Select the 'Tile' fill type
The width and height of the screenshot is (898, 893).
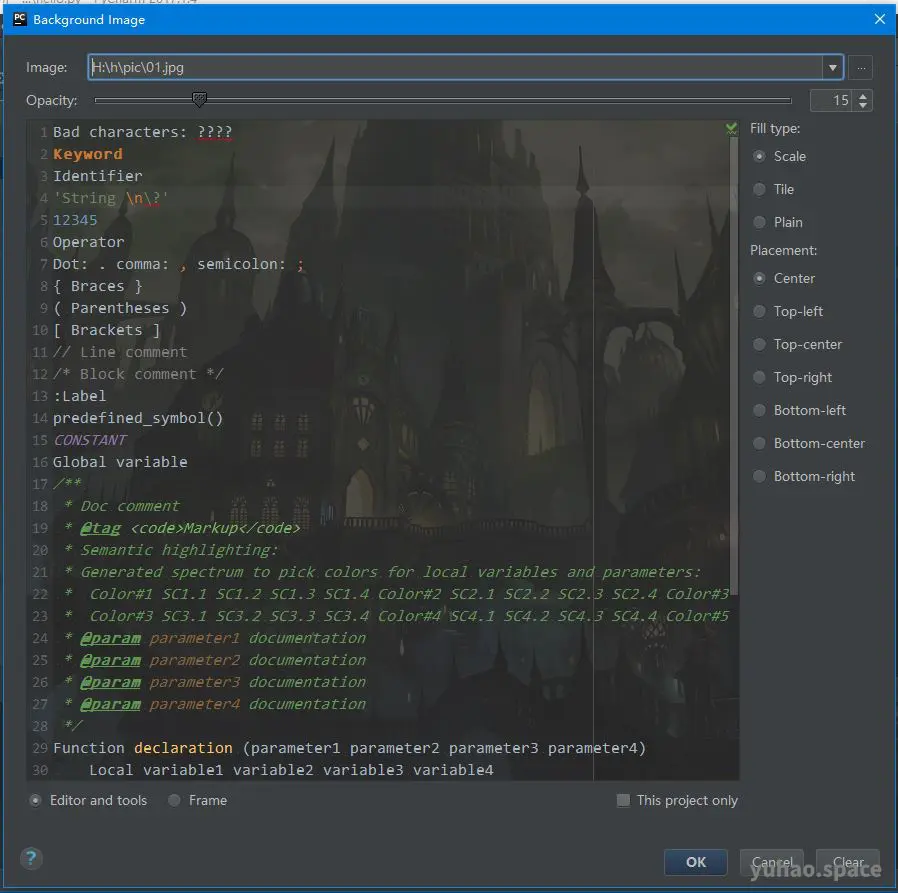760,189
